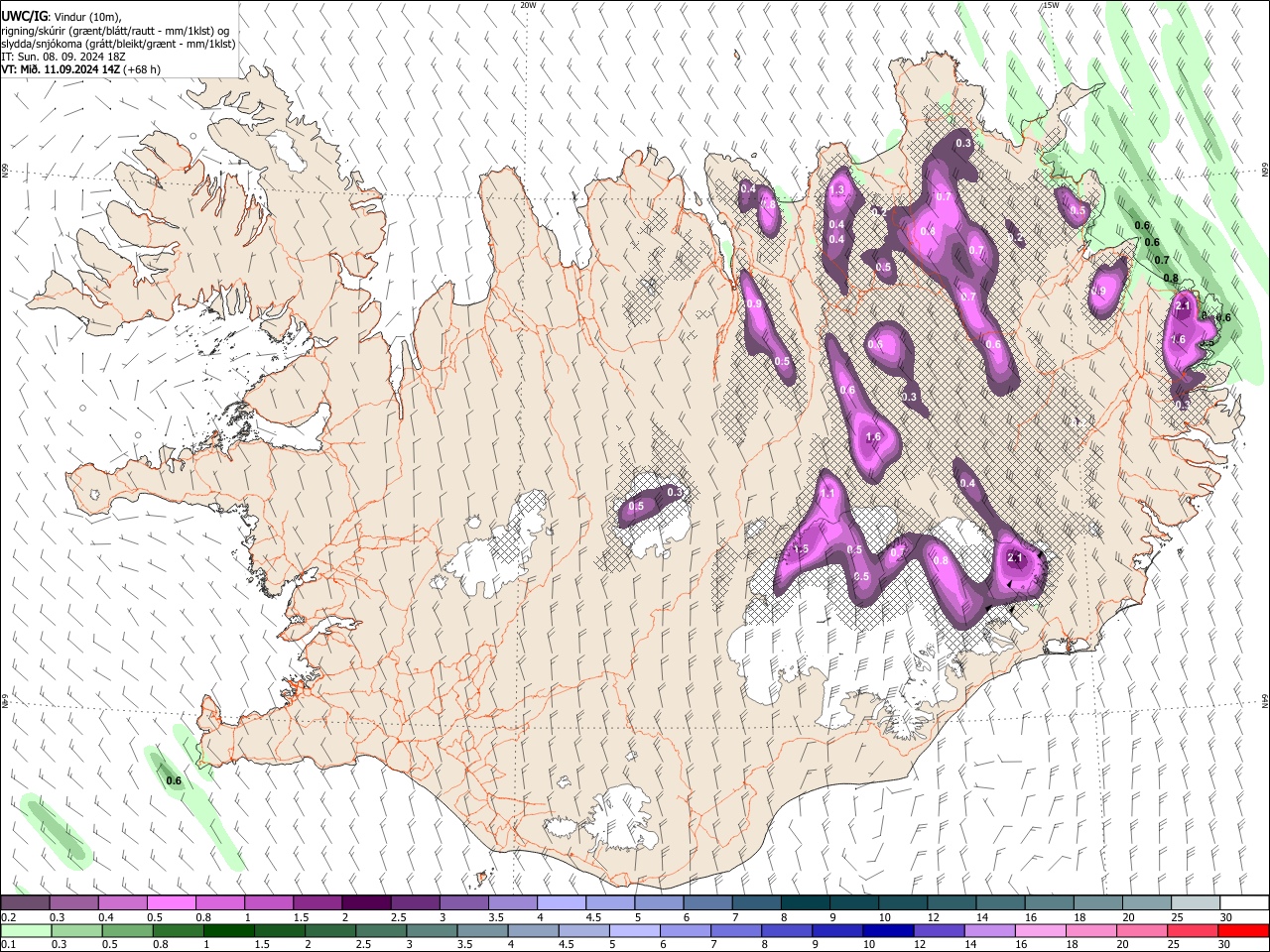The height and width of the screenshot is (952, 1270).
Task: Click the 3 grey-green swatch in the lower legend row
Action: [x=432, y=931]
